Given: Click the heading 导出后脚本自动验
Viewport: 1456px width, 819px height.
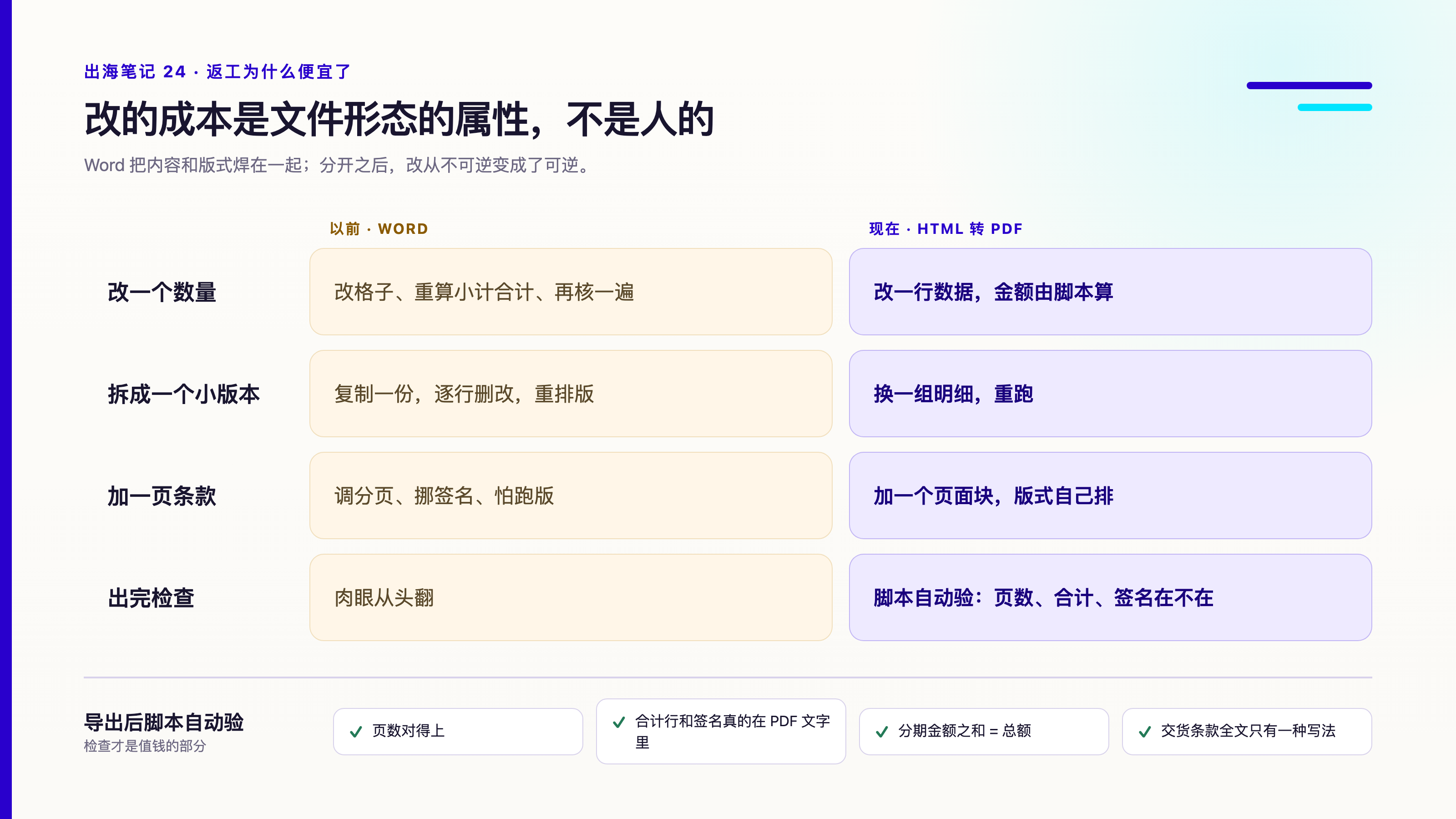Looking at the screenshot, I should coord(164,723).
